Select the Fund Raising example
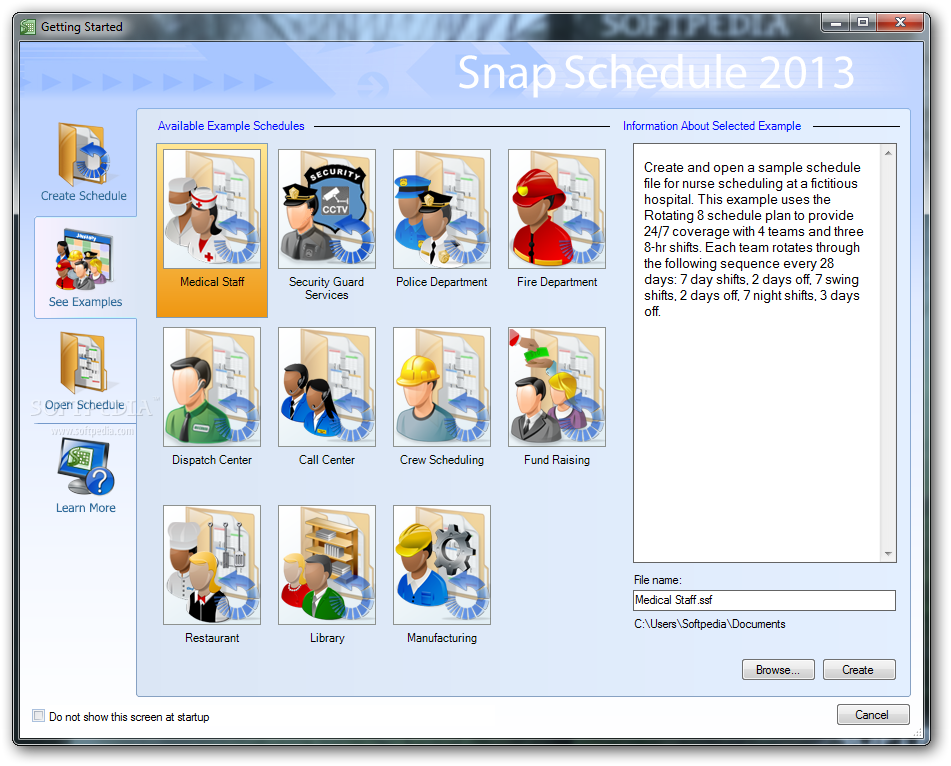 [x=557, y=387]
